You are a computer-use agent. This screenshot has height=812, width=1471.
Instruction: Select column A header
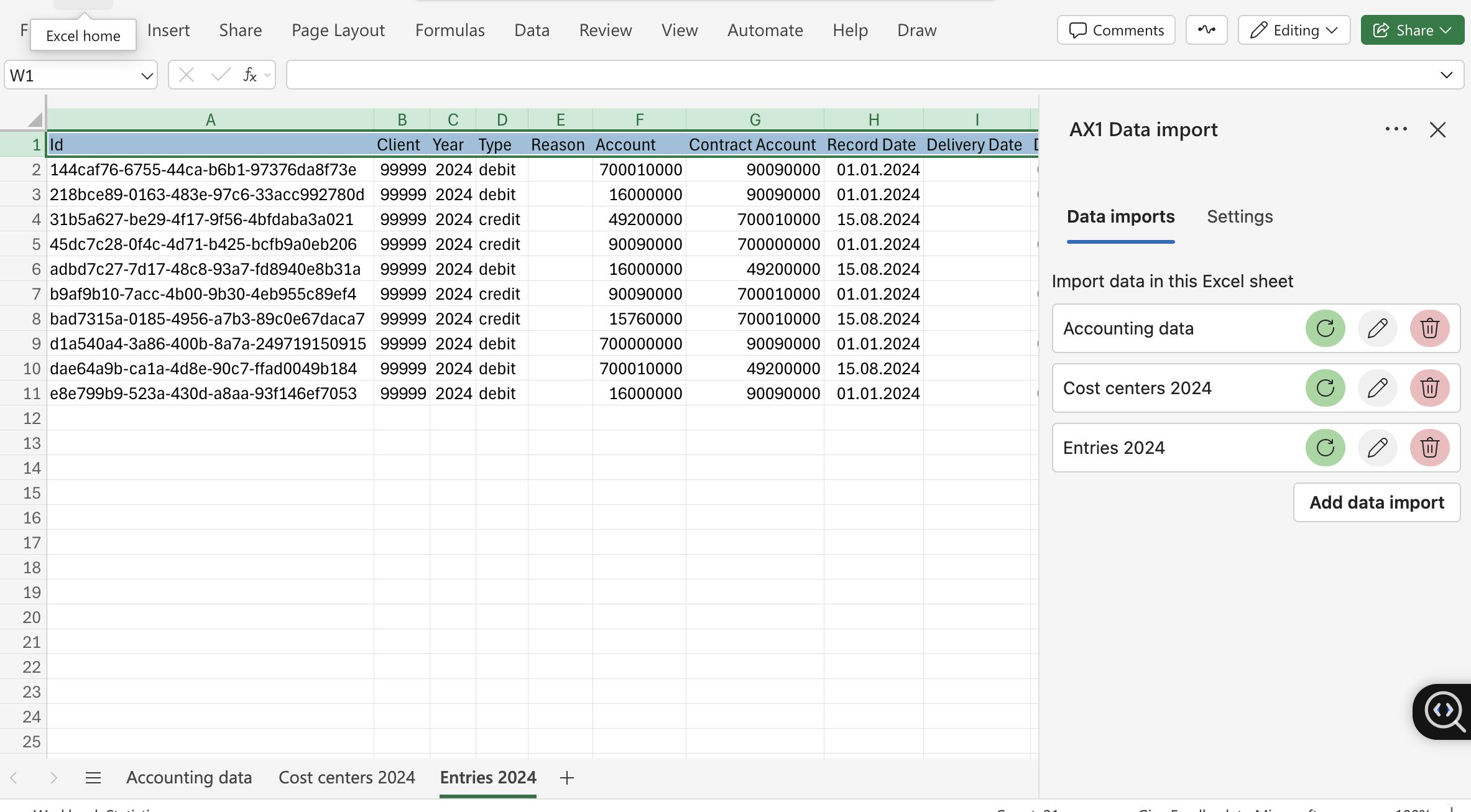tap(210, 119)
